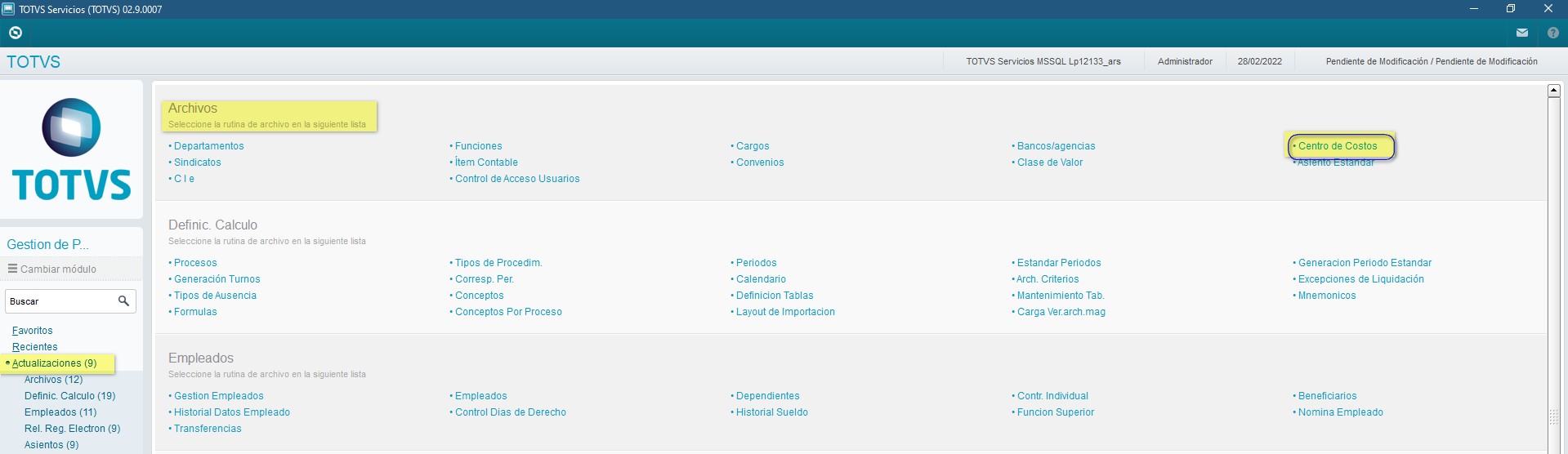Open Conceptos routine
This screenshot has width=1568, height=454.
pos(479,296)
